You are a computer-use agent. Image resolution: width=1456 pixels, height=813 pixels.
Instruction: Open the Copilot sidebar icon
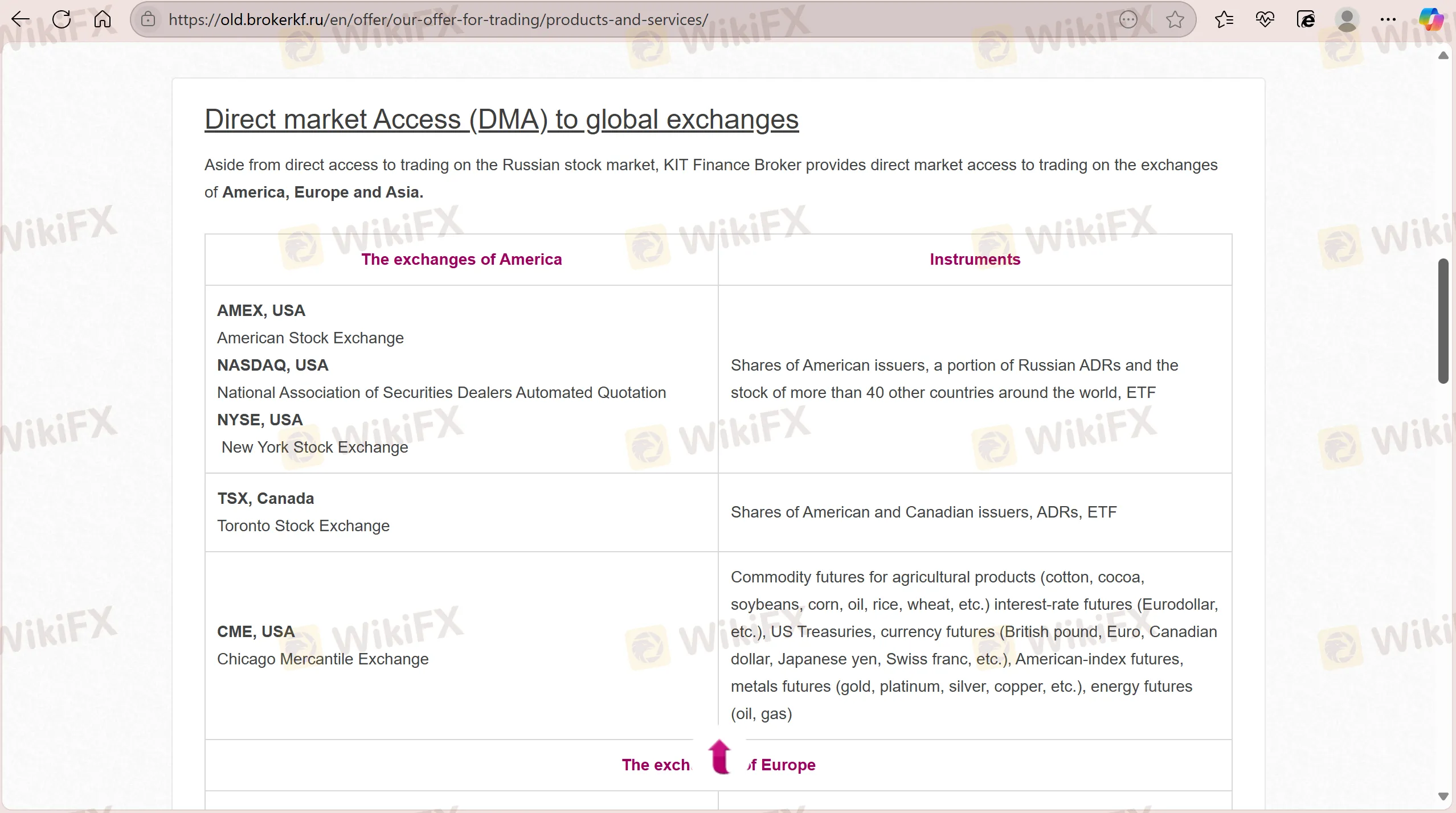click(x=1430, y=19)
